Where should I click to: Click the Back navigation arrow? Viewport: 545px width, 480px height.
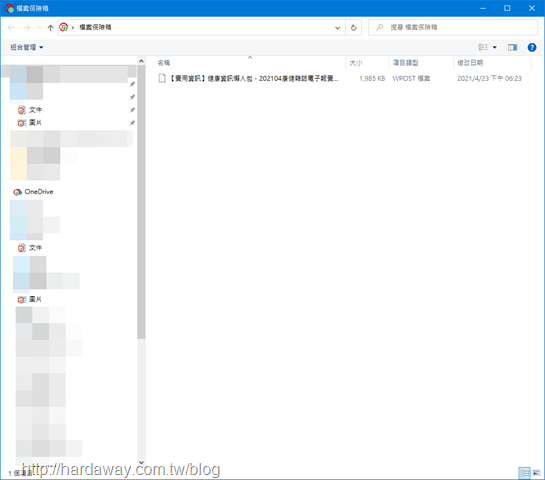pyautogui.click(x=11, y=27)
